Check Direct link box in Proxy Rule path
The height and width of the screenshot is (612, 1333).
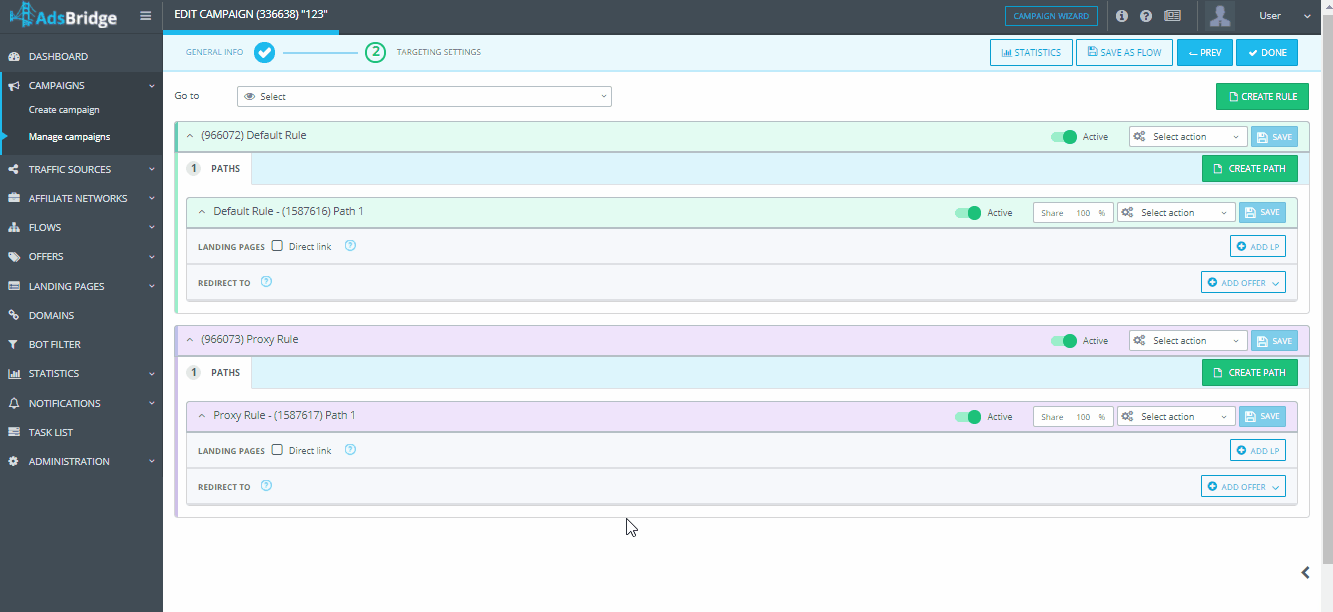(278, 450)
